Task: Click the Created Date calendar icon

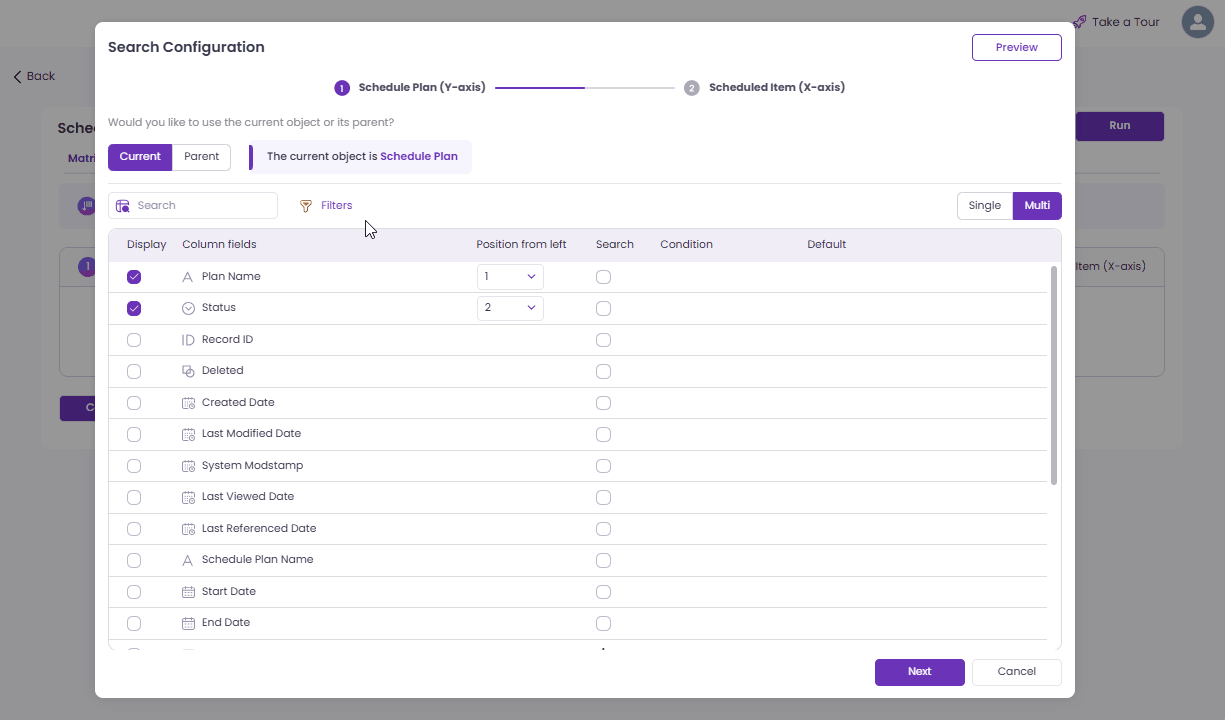Action: click(x=188, y=403)
